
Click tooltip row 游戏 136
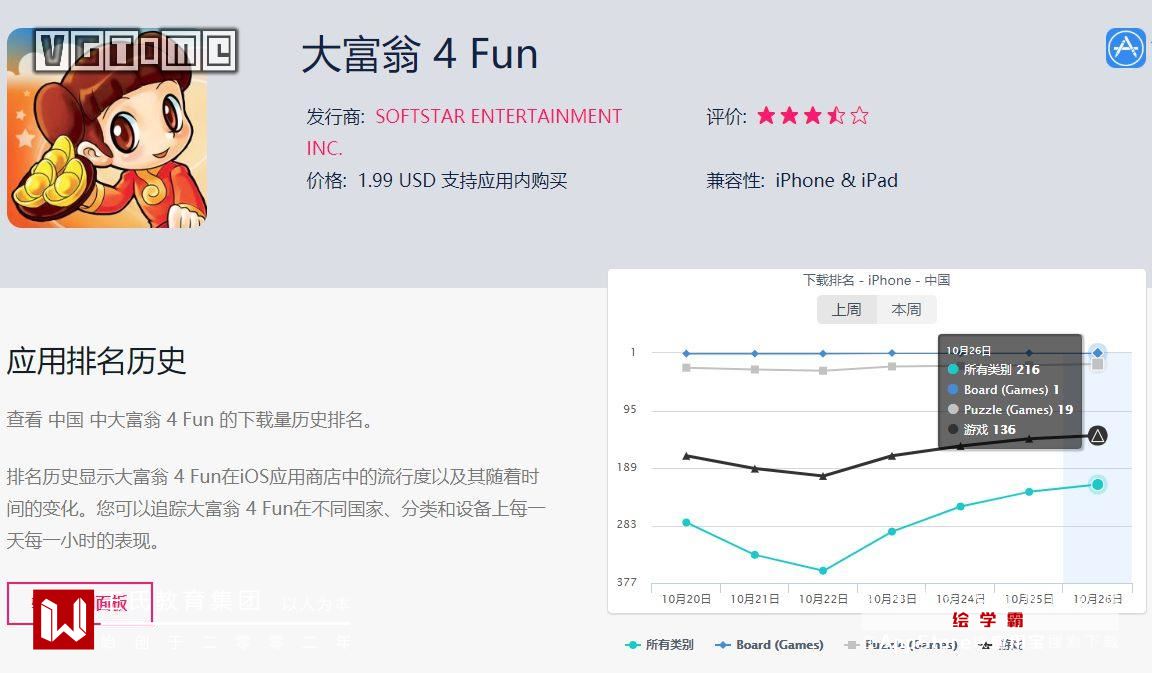click(982, 429)
